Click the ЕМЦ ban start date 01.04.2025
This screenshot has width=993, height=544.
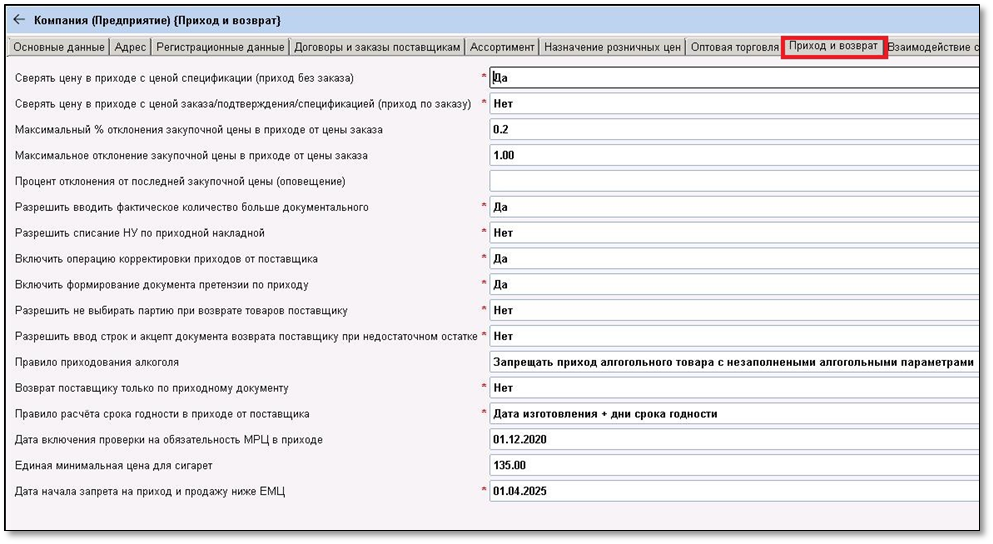733,491
